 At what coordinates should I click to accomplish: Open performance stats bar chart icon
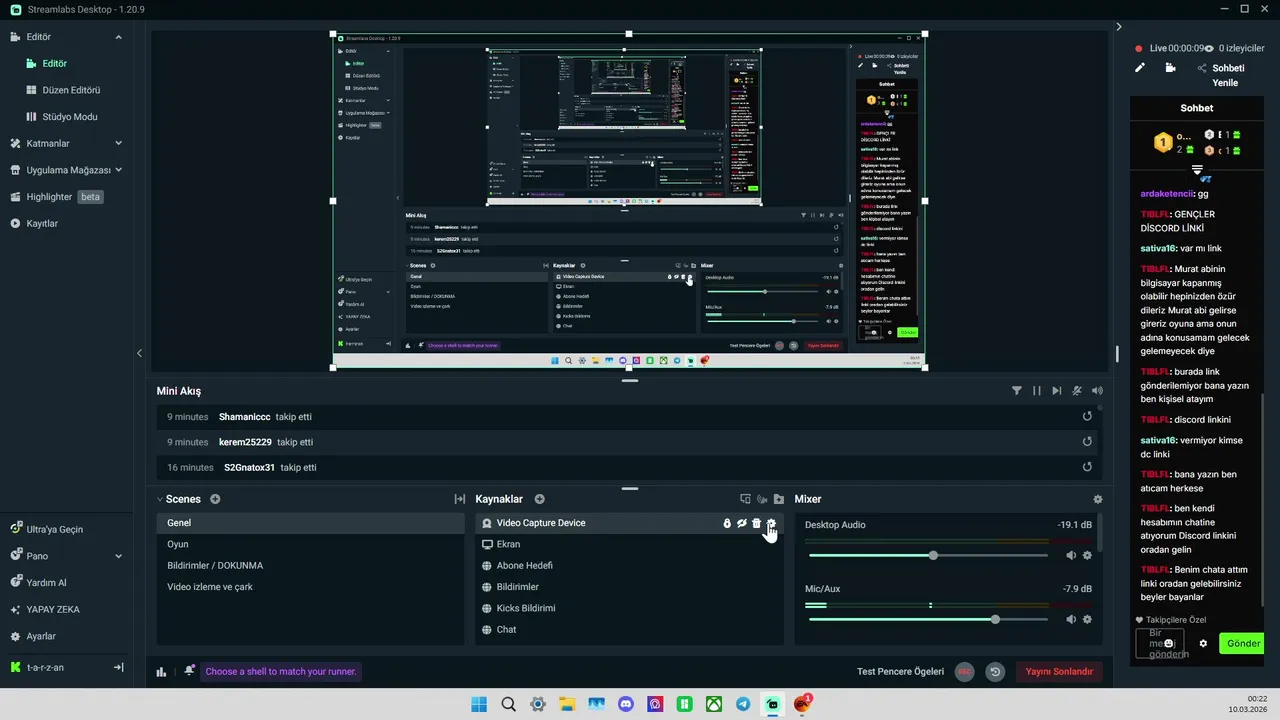[161, 672]
